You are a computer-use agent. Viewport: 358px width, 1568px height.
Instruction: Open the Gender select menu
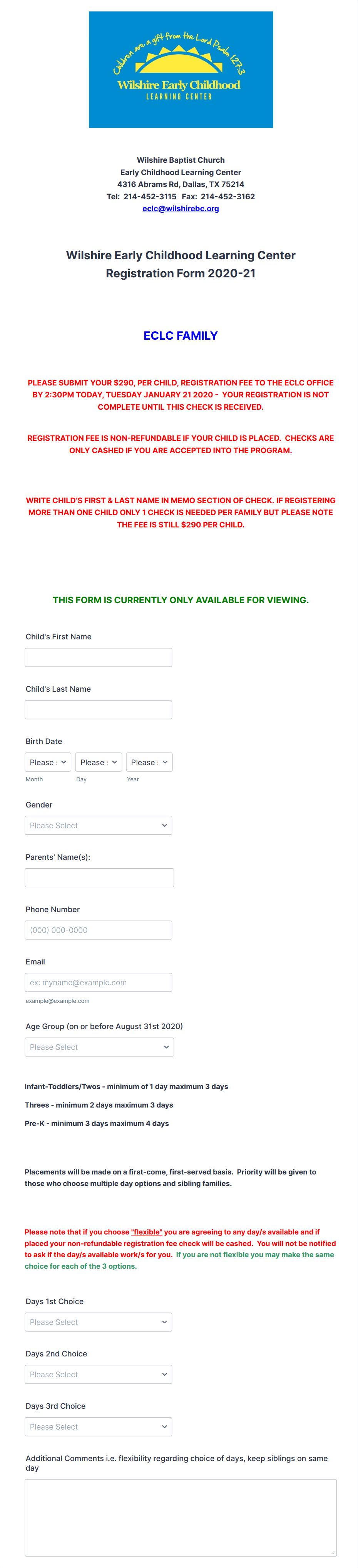click(x=99, y=826)
